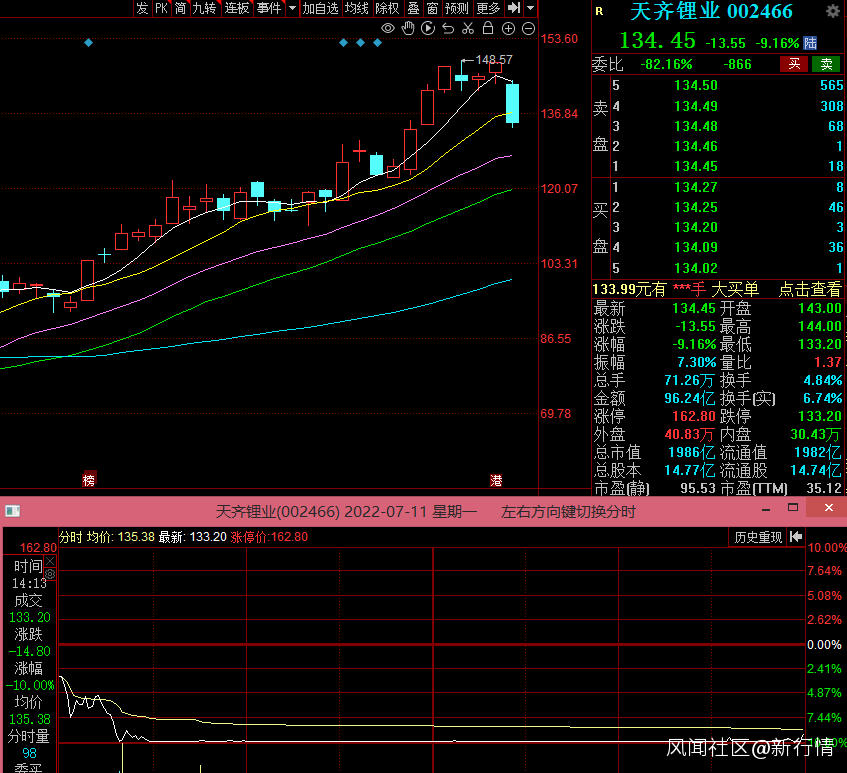Select buy level 5 price 134.02
The image size is (847, 773).
(696, 268)
